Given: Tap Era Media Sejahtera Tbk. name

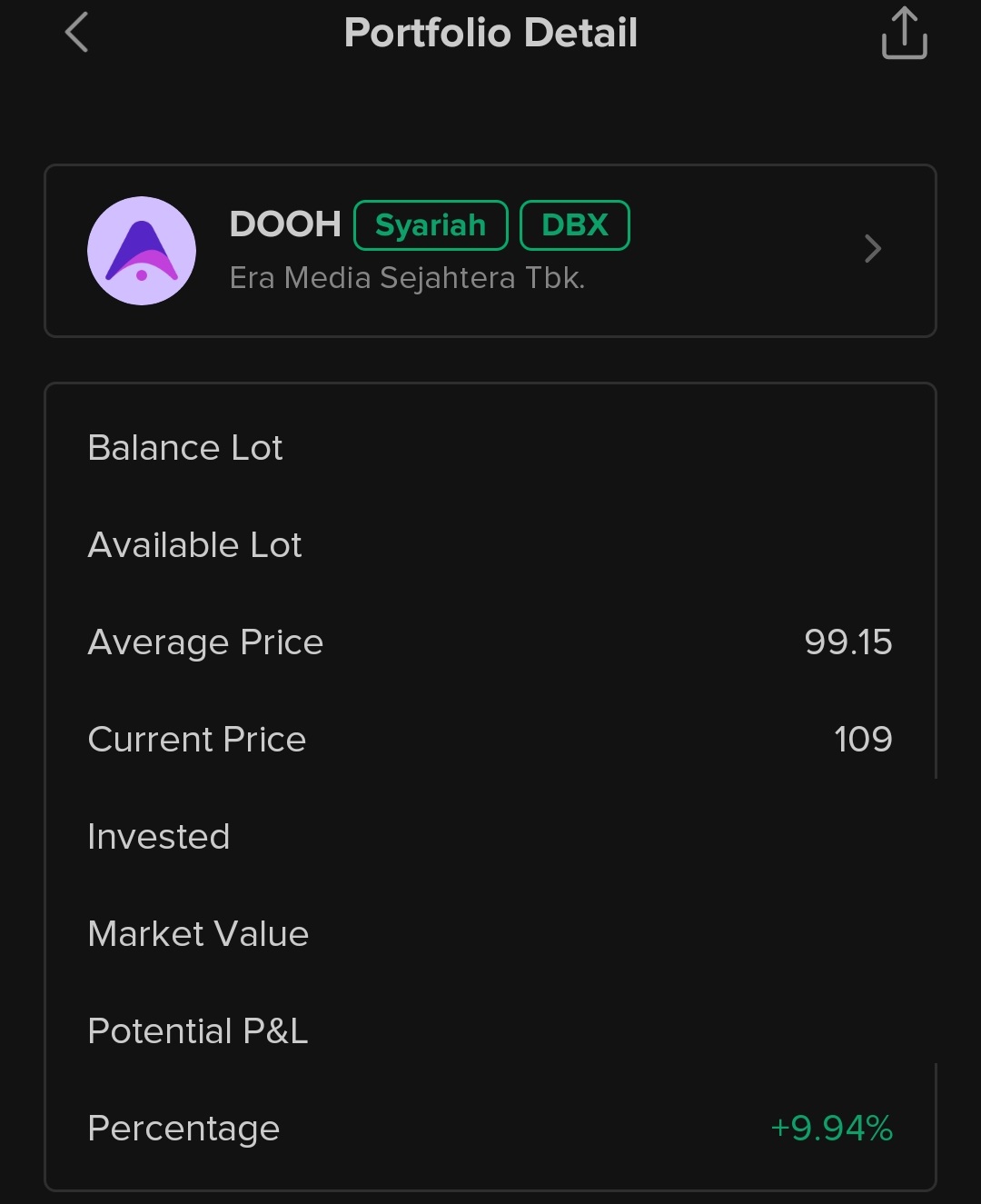Looking at the screenshot, I should tap(407, 278).
